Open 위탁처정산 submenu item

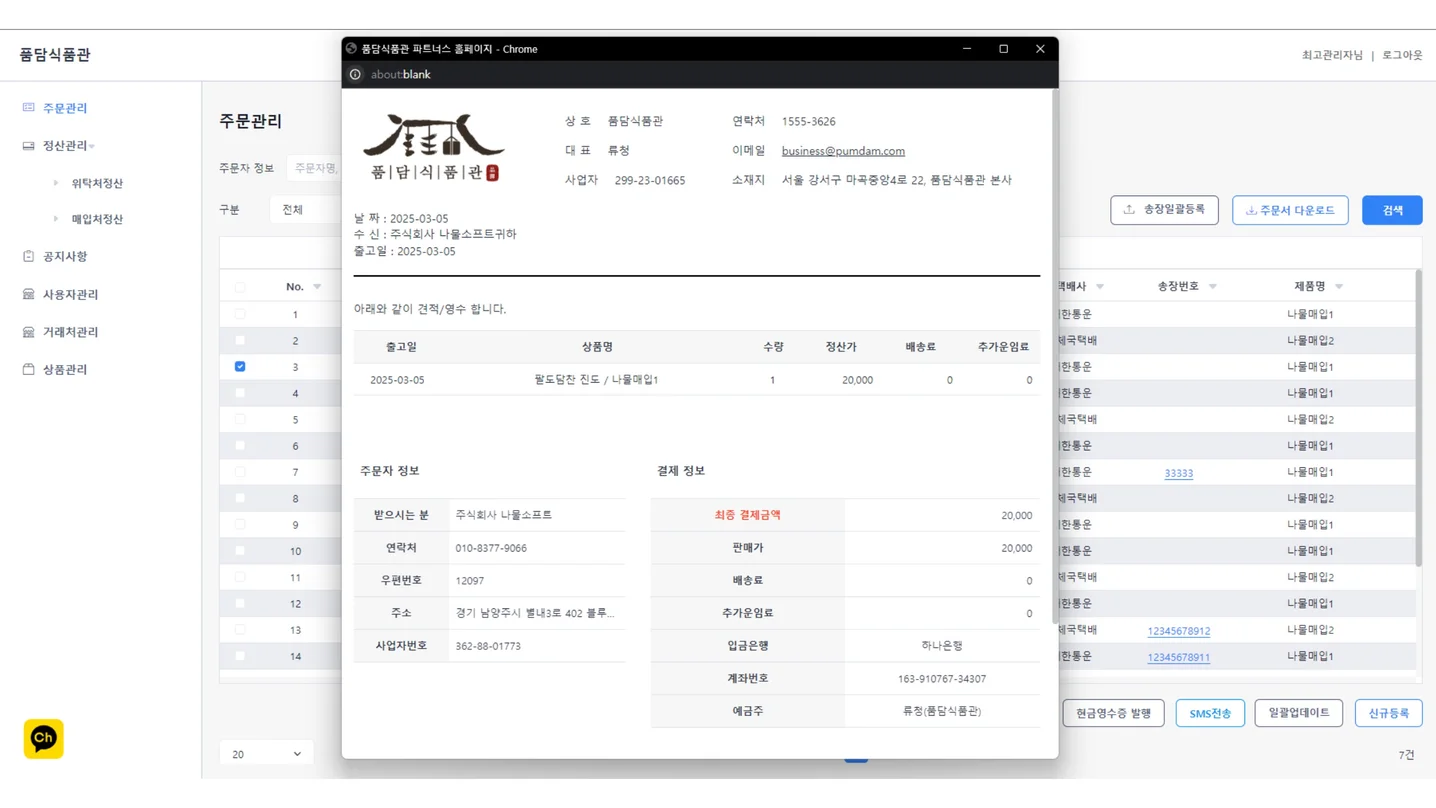tap(97, 183)
